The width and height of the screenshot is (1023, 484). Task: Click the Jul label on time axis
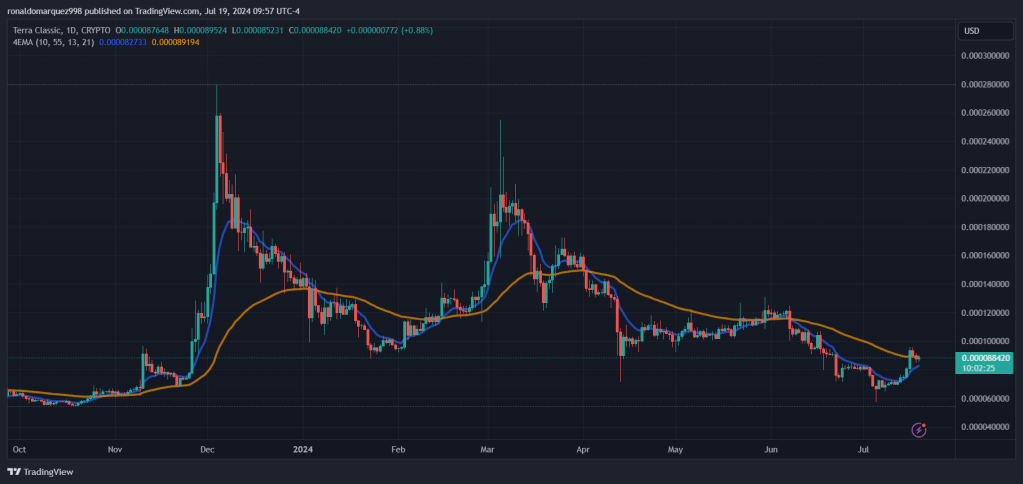[x=863, y=449]
